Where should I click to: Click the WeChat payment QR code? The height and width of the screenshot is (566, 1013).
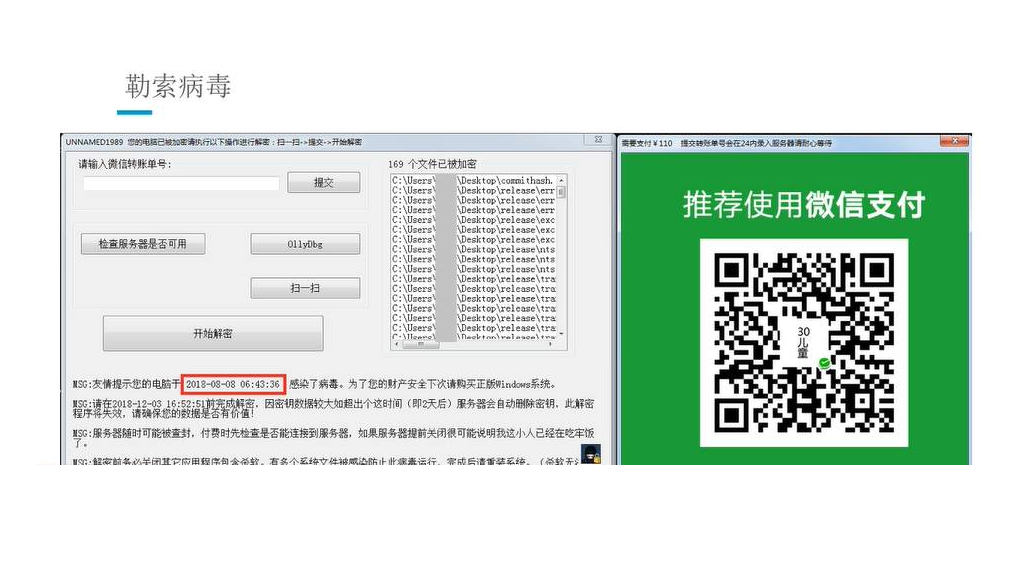tap(804, 342)
